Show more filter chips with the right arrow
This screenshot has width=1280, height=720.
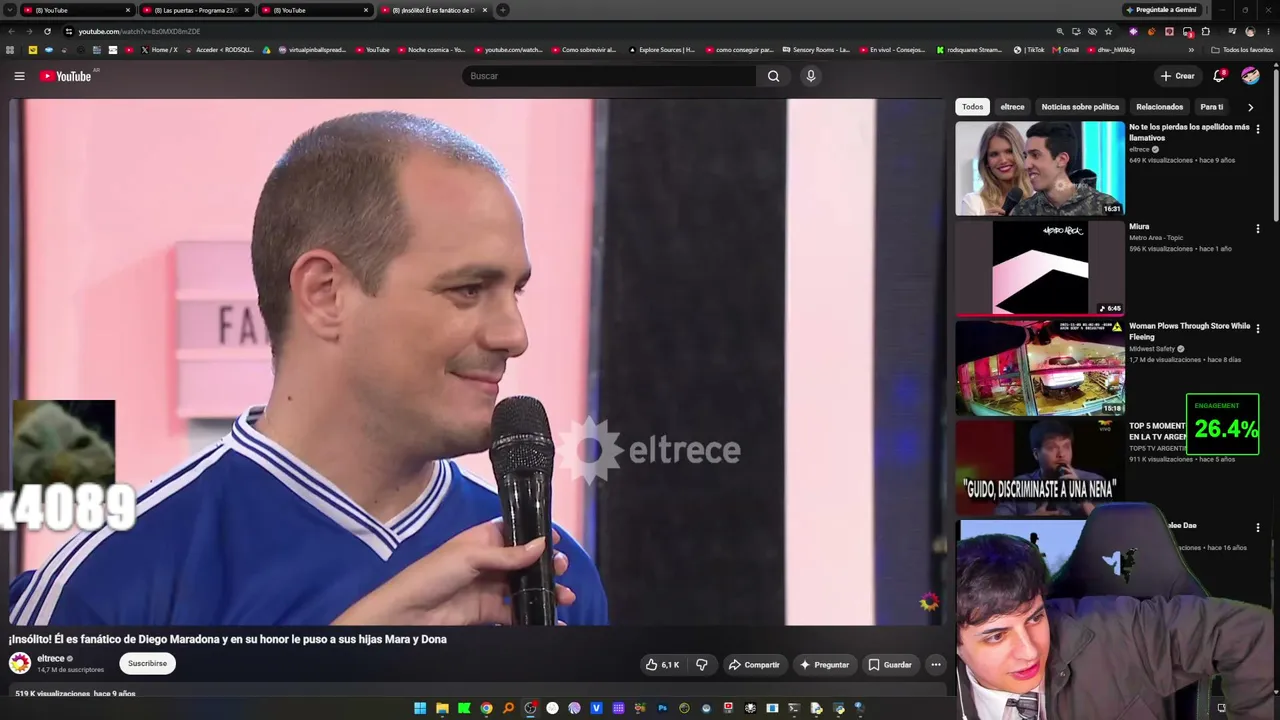coord(1250,107)
